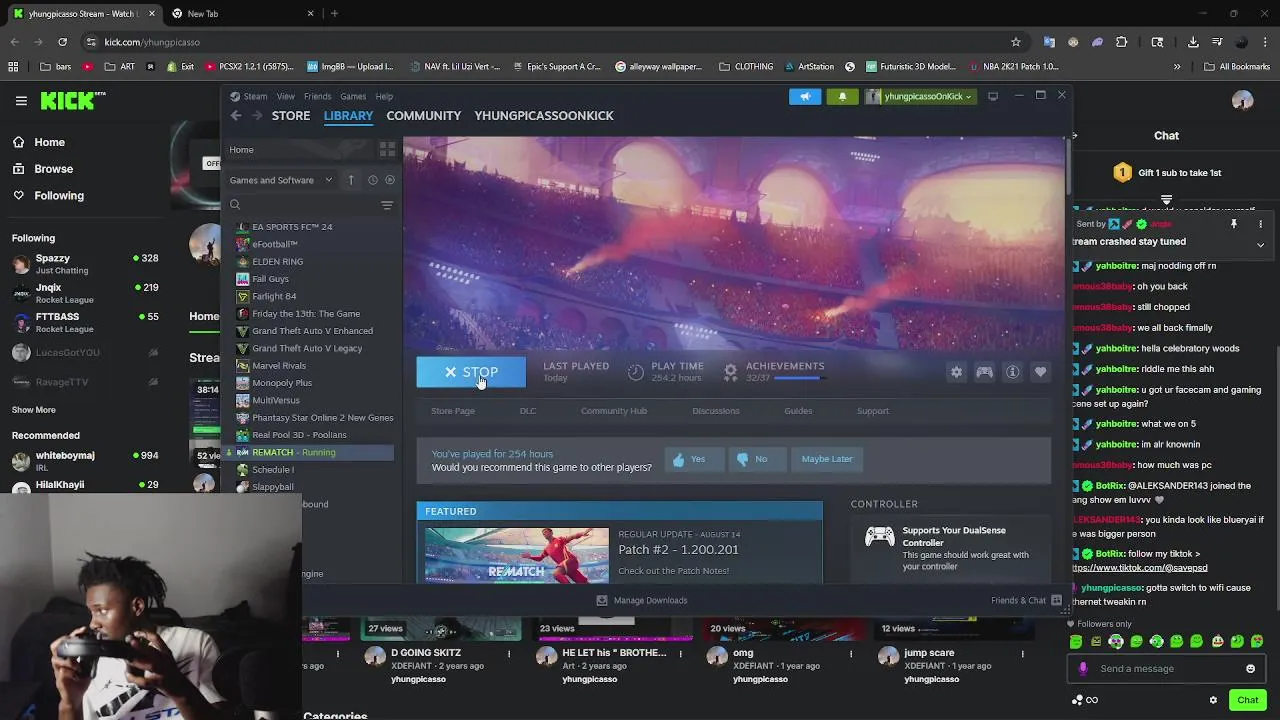Switch to the STORE tab
1280x720 pixels.
point(291,116)
